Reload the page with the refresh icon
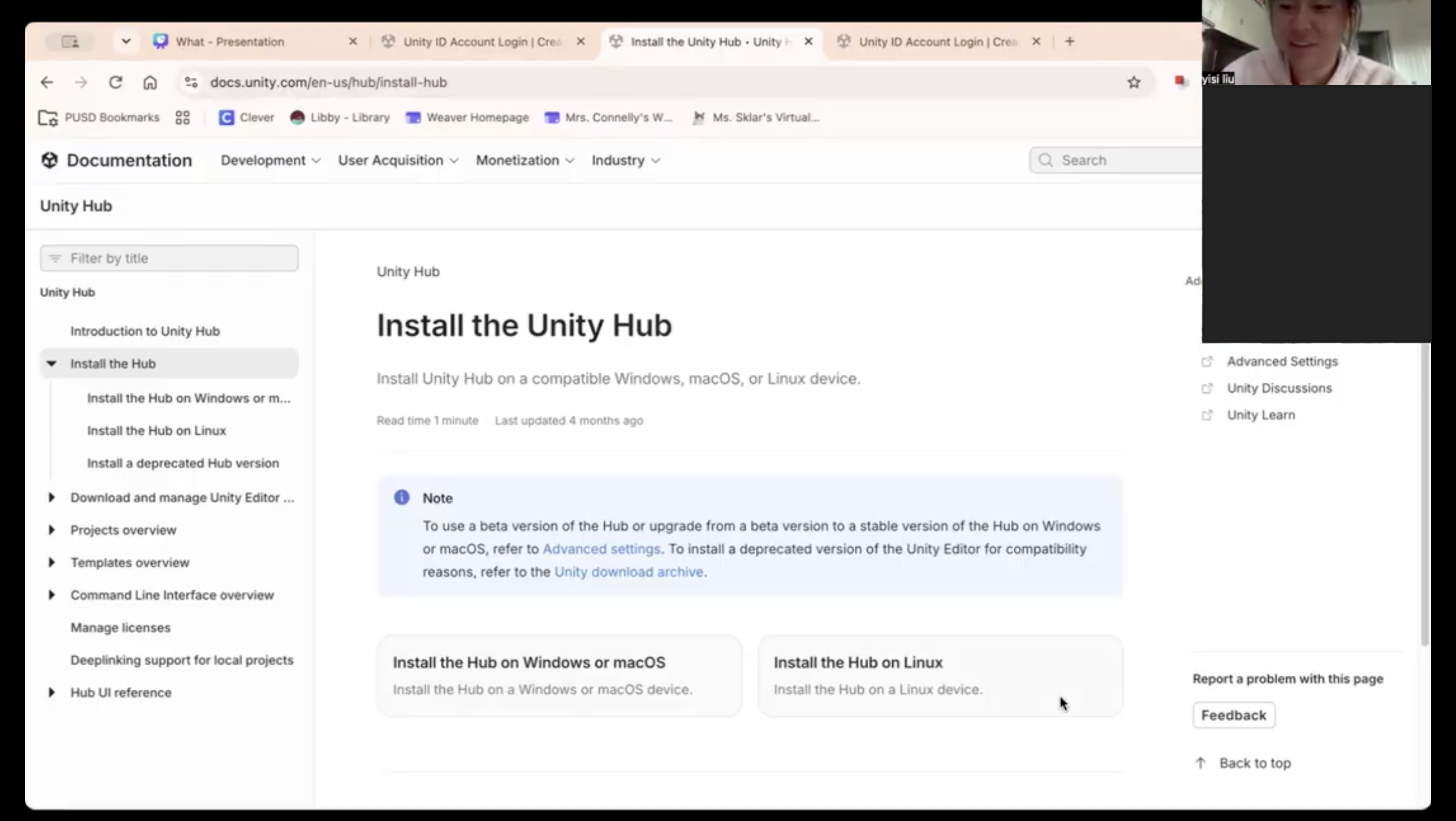 click(x=116, y=83)
